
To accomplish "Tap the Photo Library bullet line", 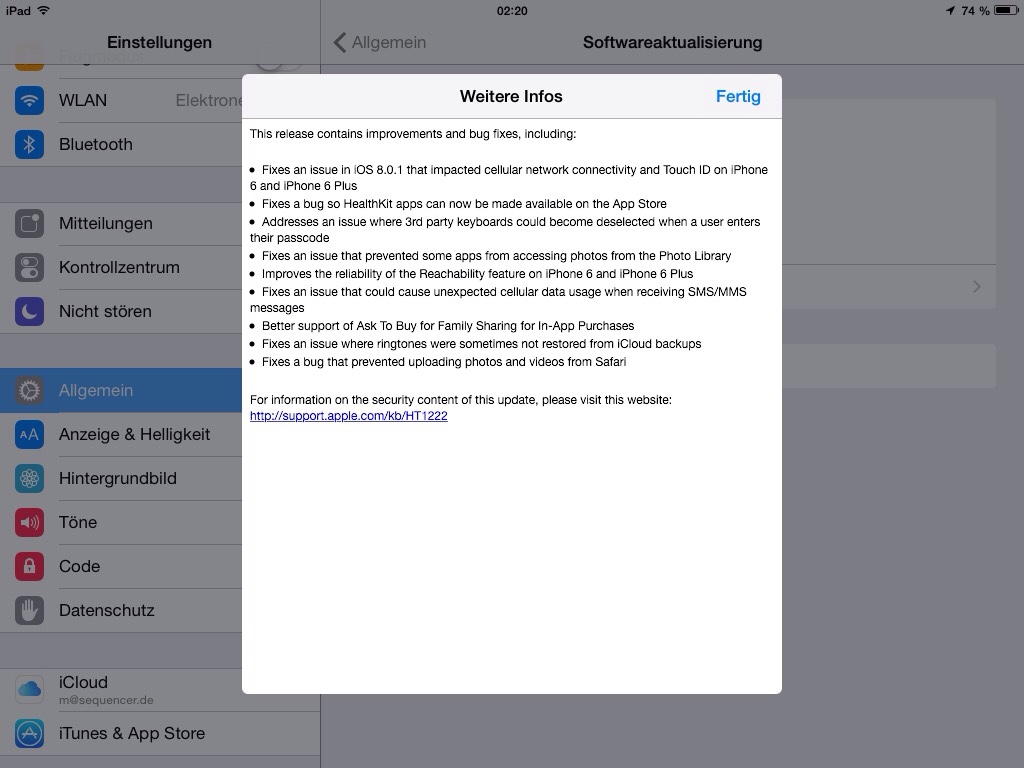I will tap(490, 256).
